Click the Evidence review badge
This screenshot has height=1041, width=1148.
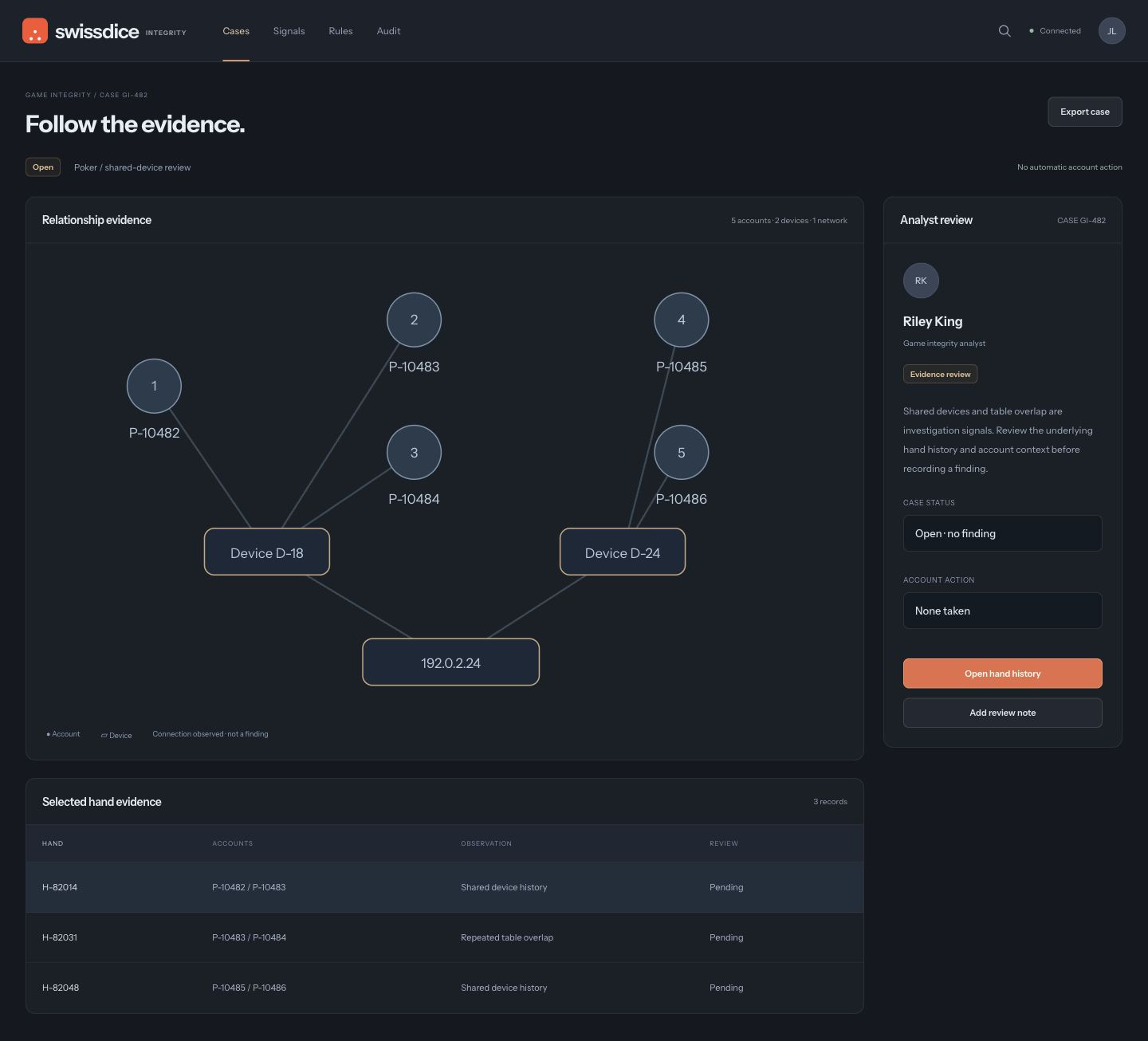click(940, 374)
